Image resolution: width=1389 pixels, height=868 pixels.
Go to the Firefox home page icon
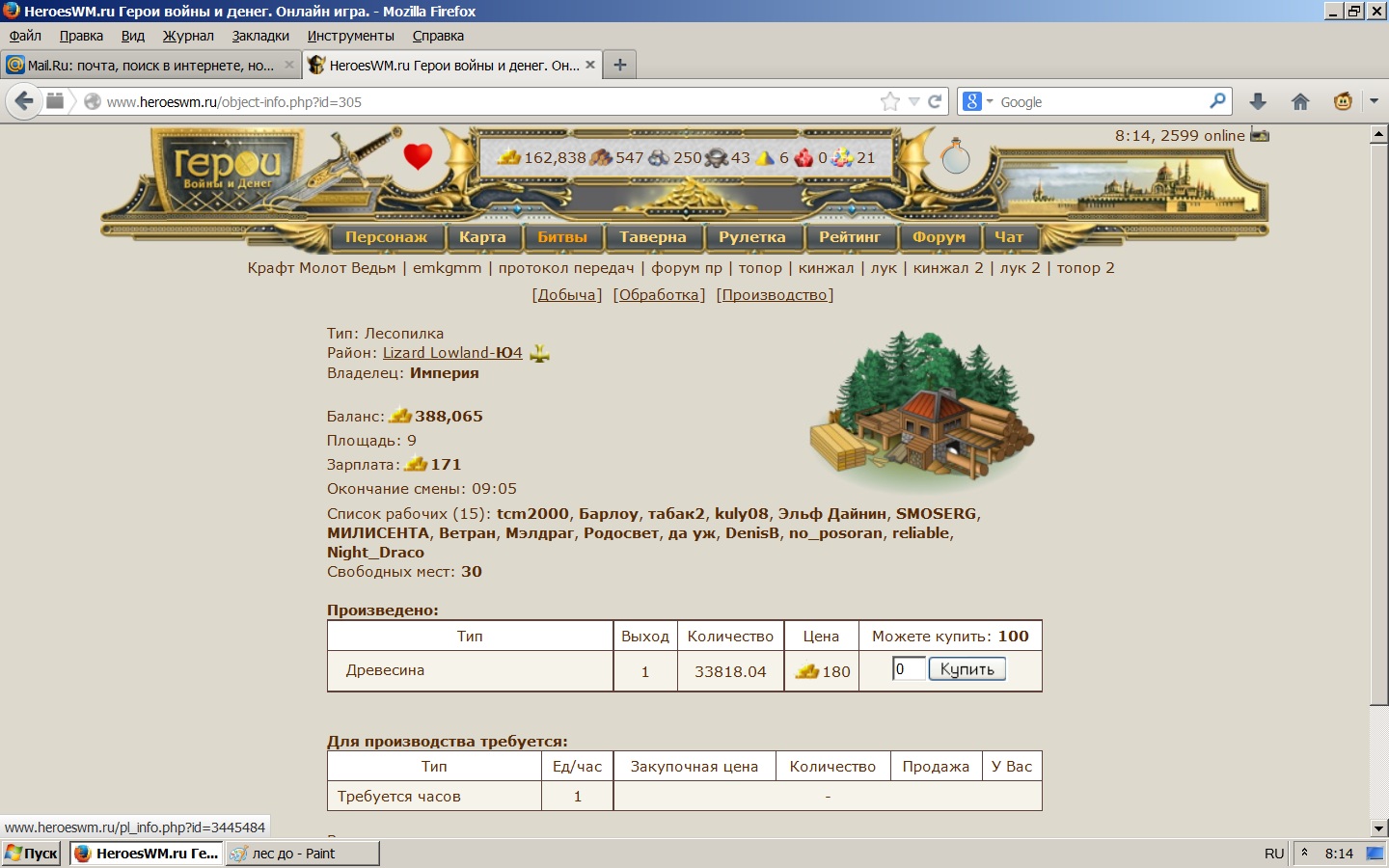point(1300,101)
